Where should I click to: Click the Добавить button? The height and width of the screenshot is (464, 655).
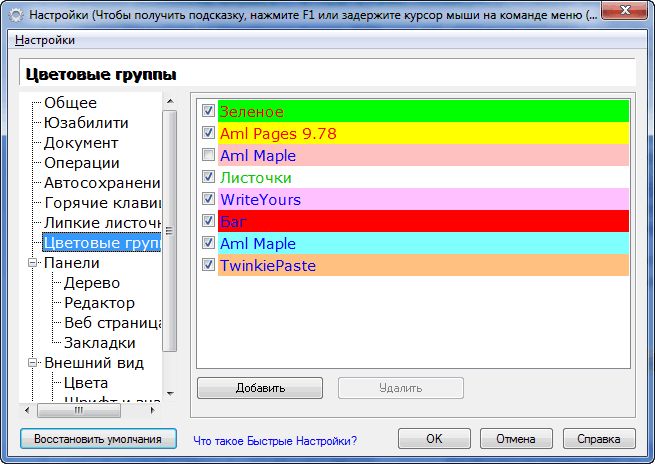[x=260, y=388]
